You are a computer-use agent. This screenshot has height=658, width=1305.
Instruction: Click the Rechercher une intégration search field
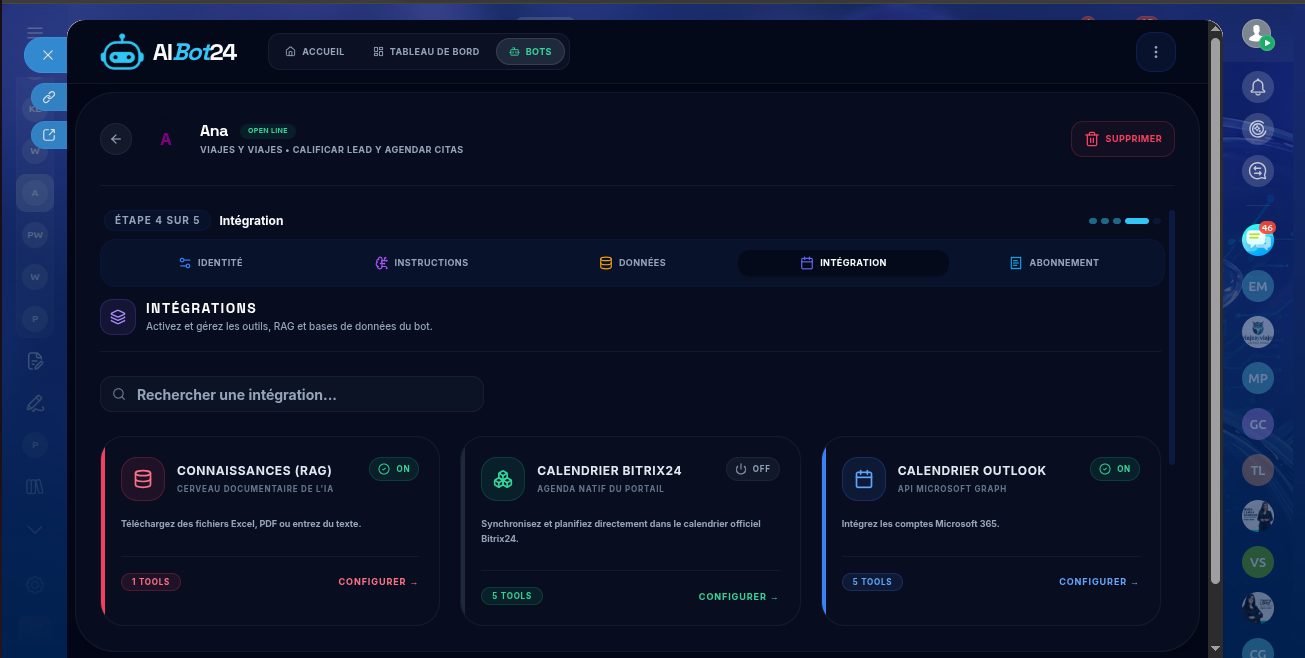(292, 394)
